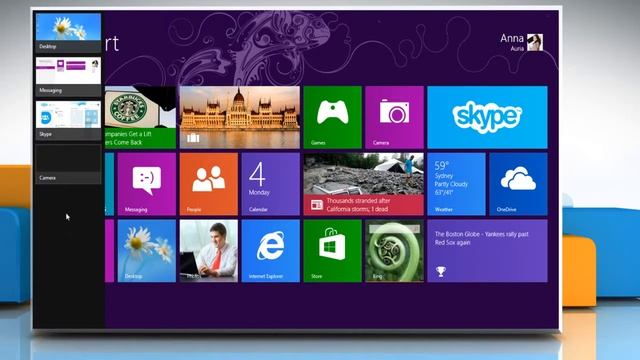Open the Messaging tile
This screenshot has height=360, width=640.
tap(147, 184)
